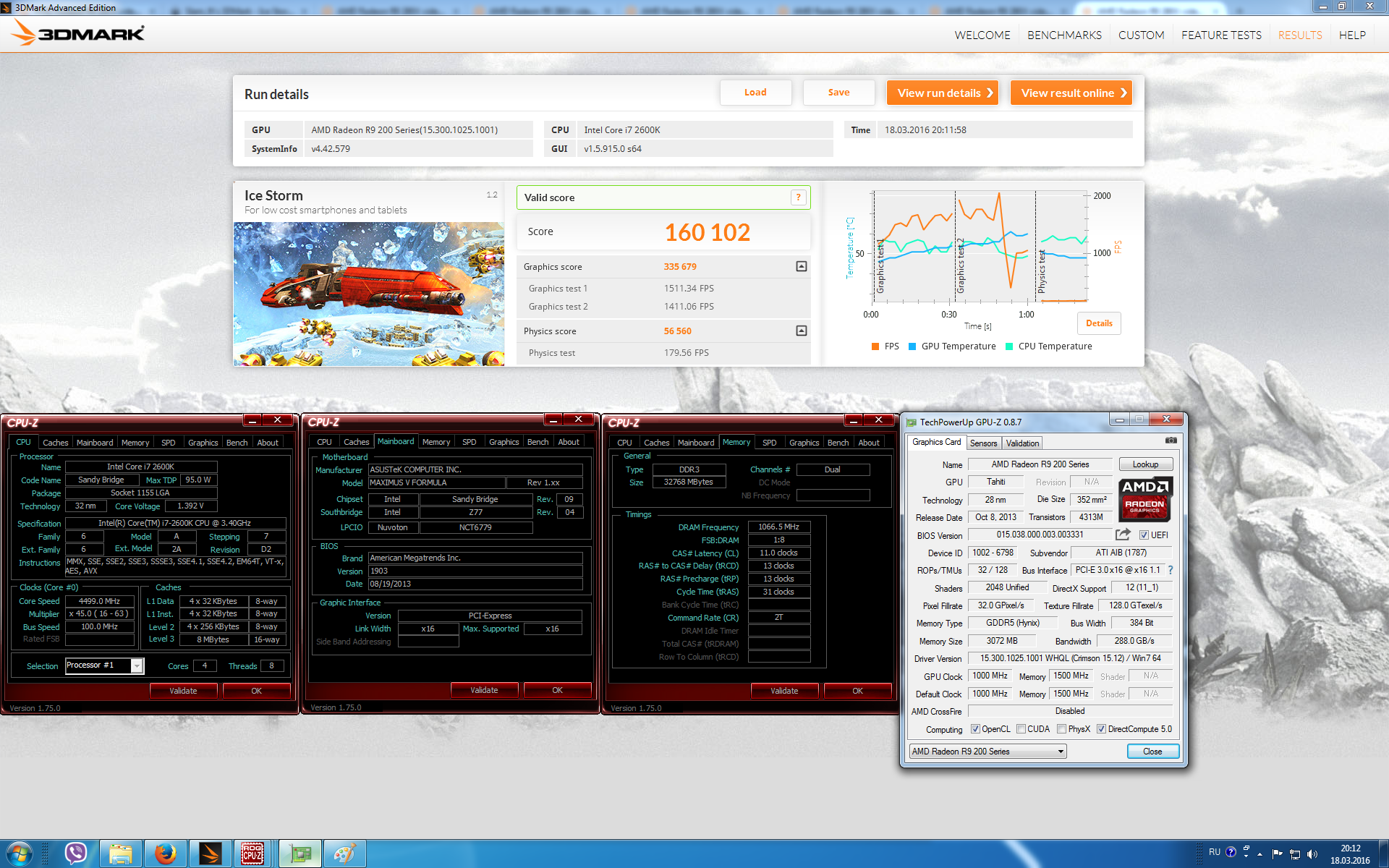1389x868 pixels.
Task: Show hidden tray icons arrow
Action: [x=1260, y=854]
